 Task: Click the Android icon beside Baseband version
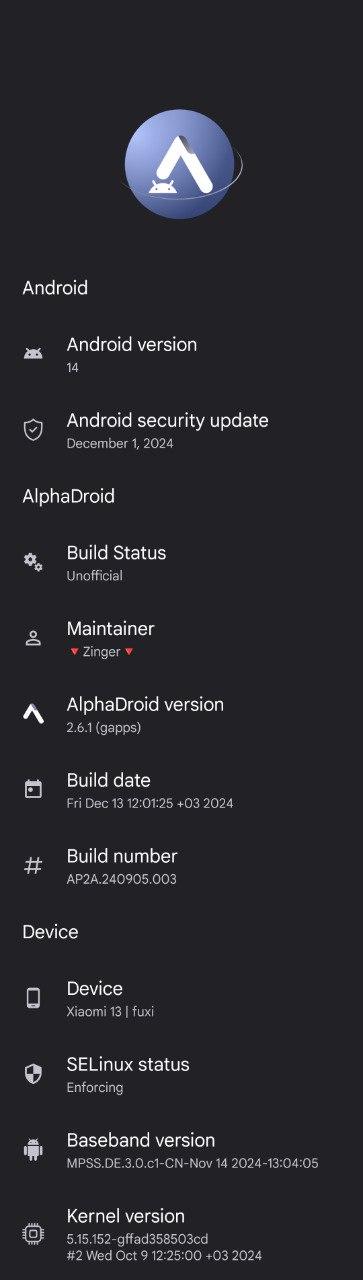[33, 1150]
